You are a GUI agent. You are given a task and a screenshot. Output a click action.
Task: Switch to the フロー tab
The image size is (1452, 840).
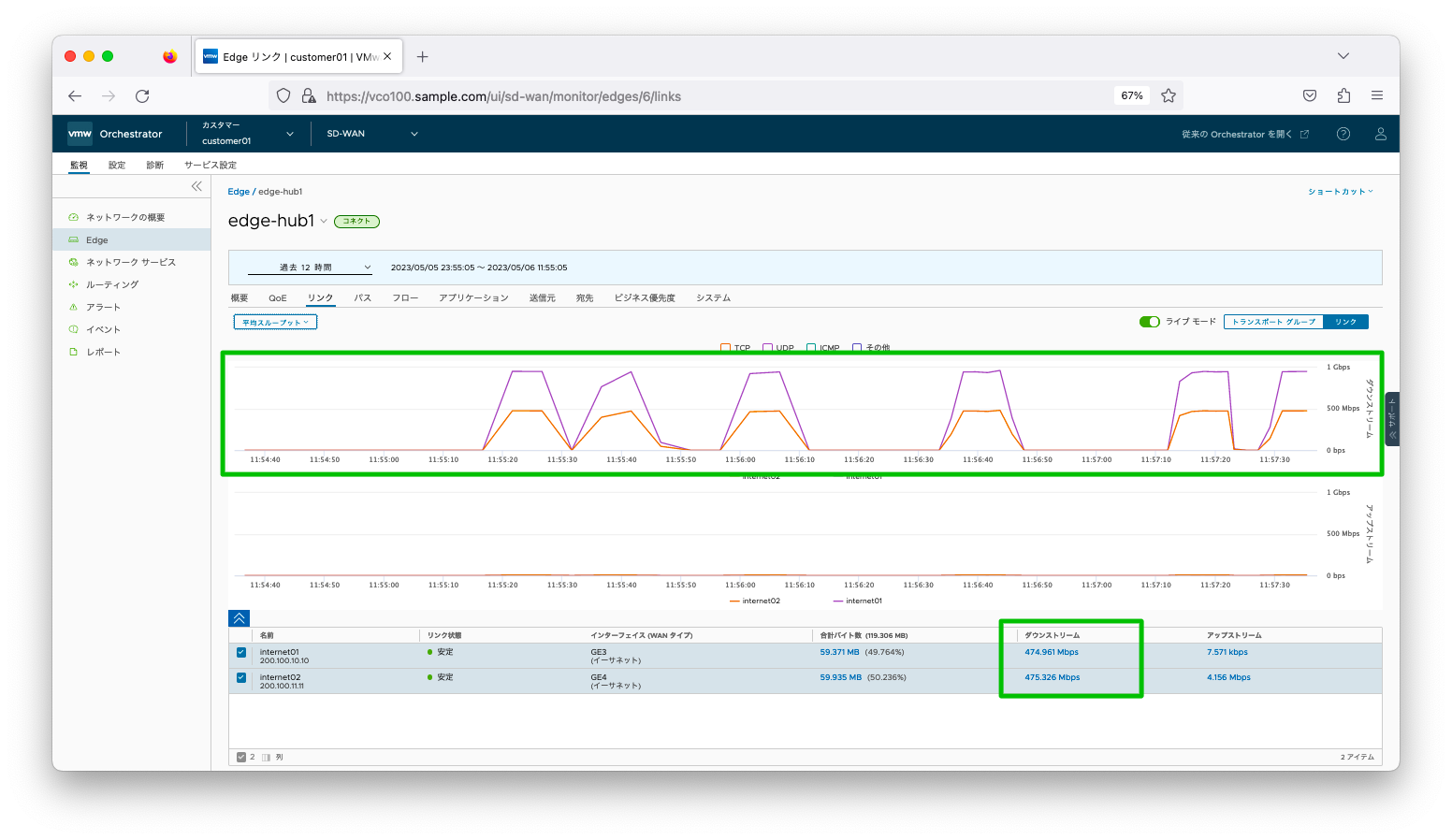click(x=405, y=297)
